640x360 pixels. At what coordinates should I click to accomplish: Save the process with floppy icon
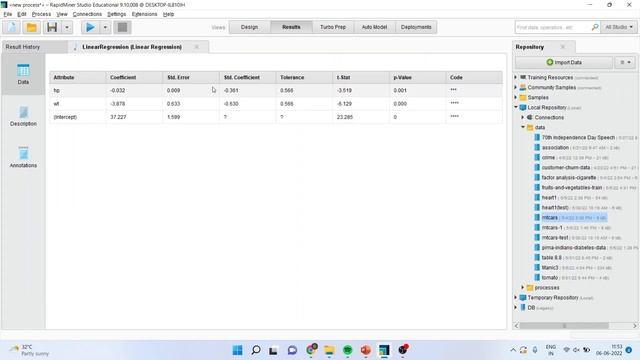click(x=52, y=27)
